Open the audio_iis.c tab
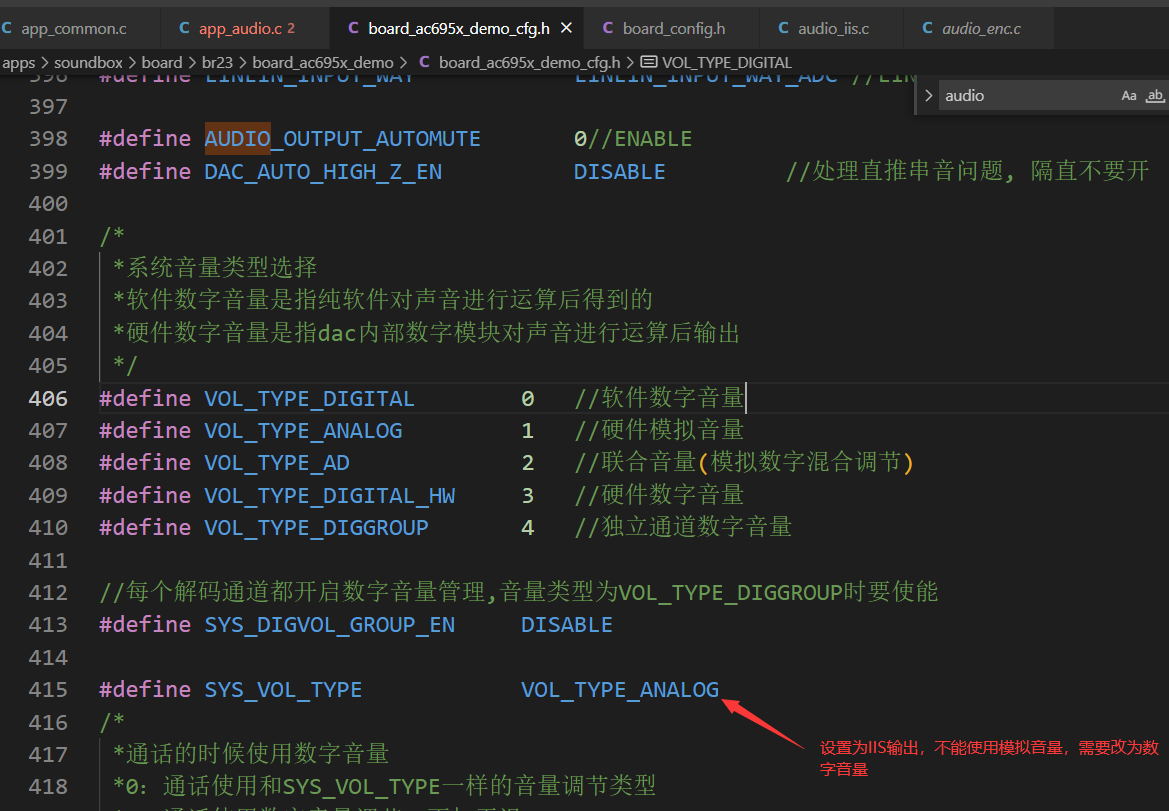Screen dimensions: 1169x811 click(833, 28)
